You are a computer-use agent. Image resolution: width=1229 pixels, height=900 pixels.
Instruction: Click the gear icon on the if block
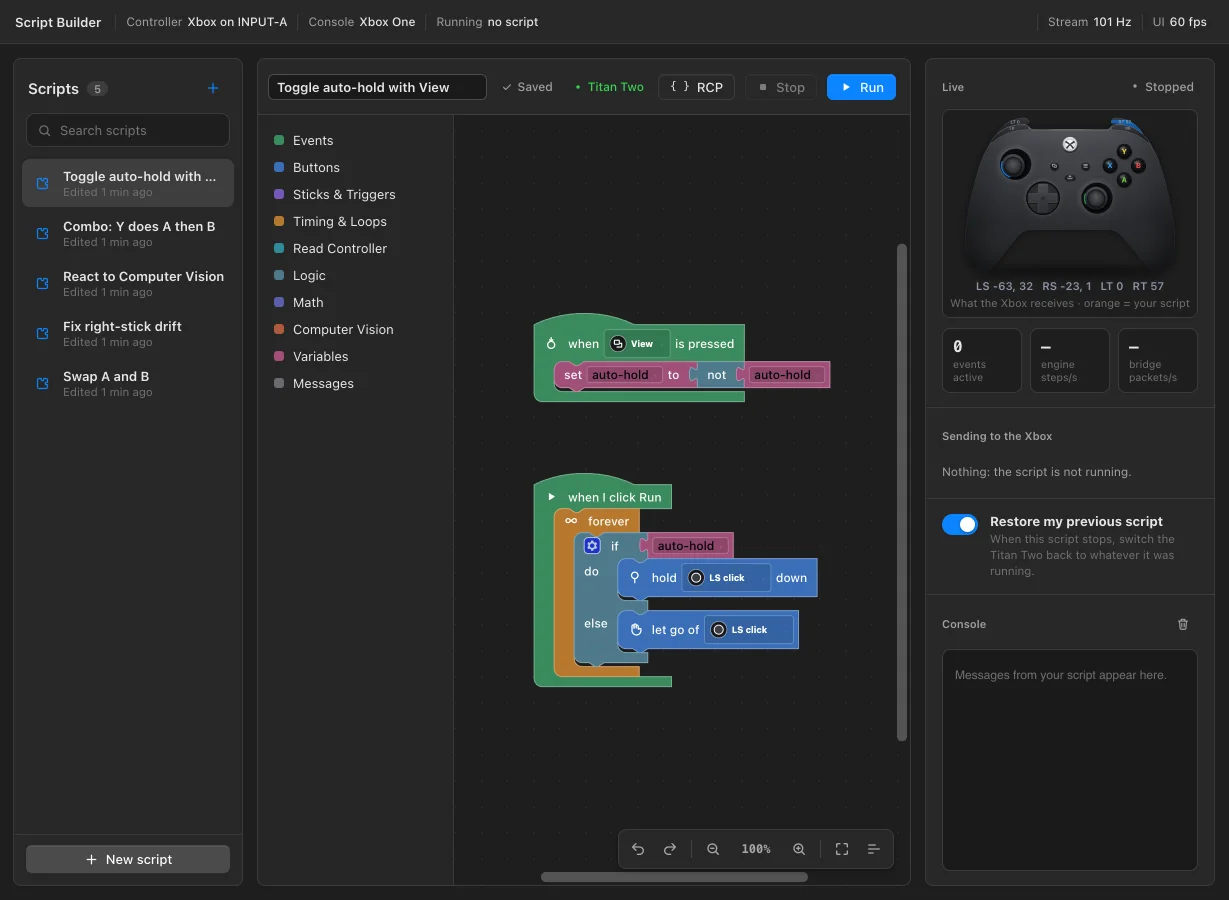point(592,546)
